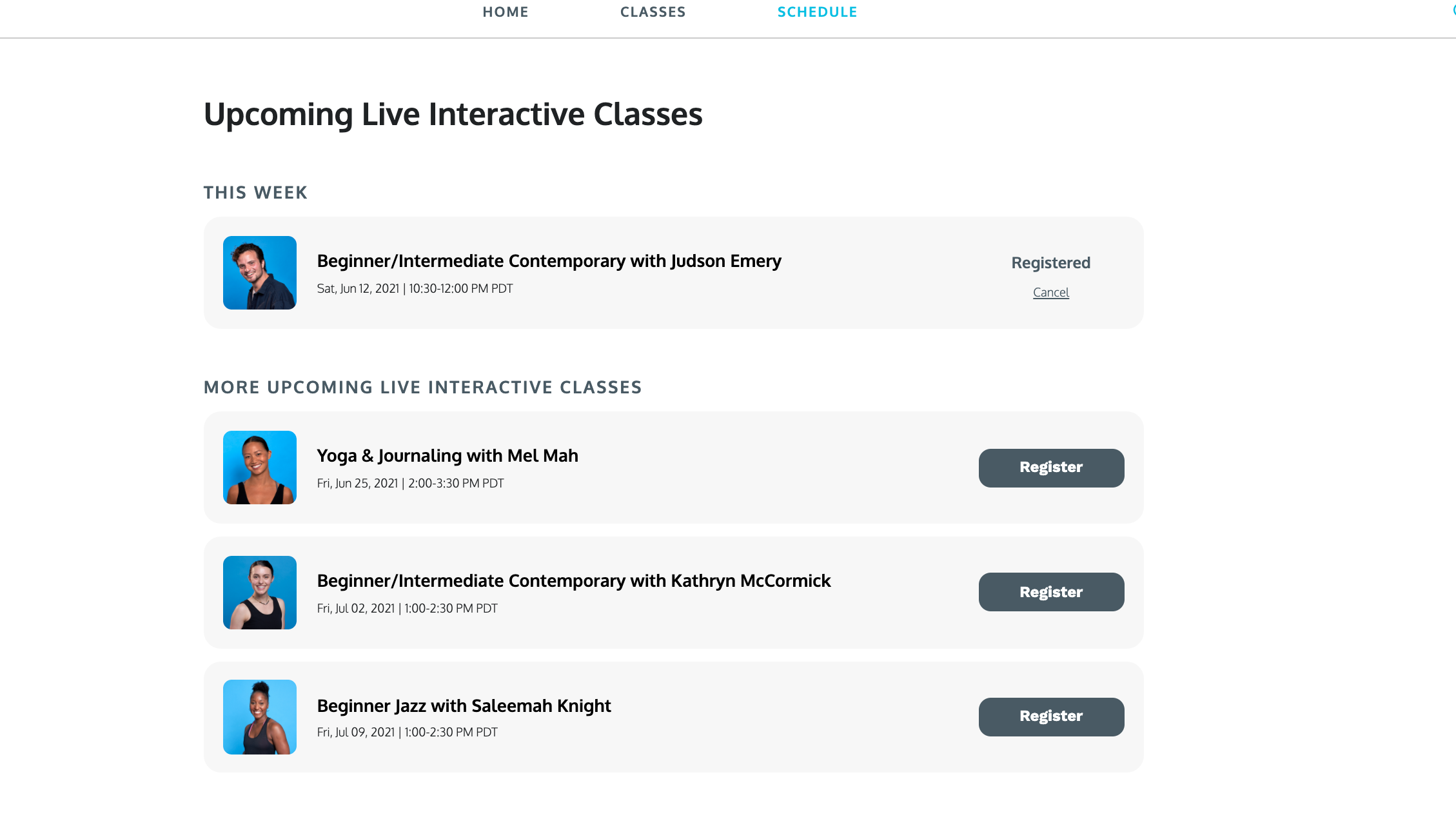Click the Registered status label
The image size is (1456, 828).
(x=1050, y=262)
